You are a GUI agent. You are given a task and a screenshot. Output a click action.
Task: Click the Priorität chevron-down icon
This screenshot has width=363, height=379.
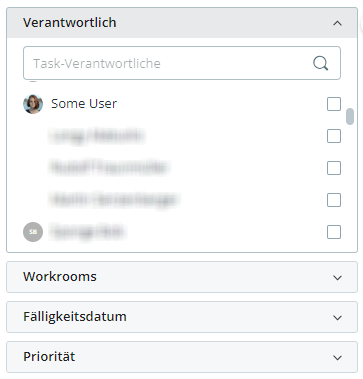337,358
